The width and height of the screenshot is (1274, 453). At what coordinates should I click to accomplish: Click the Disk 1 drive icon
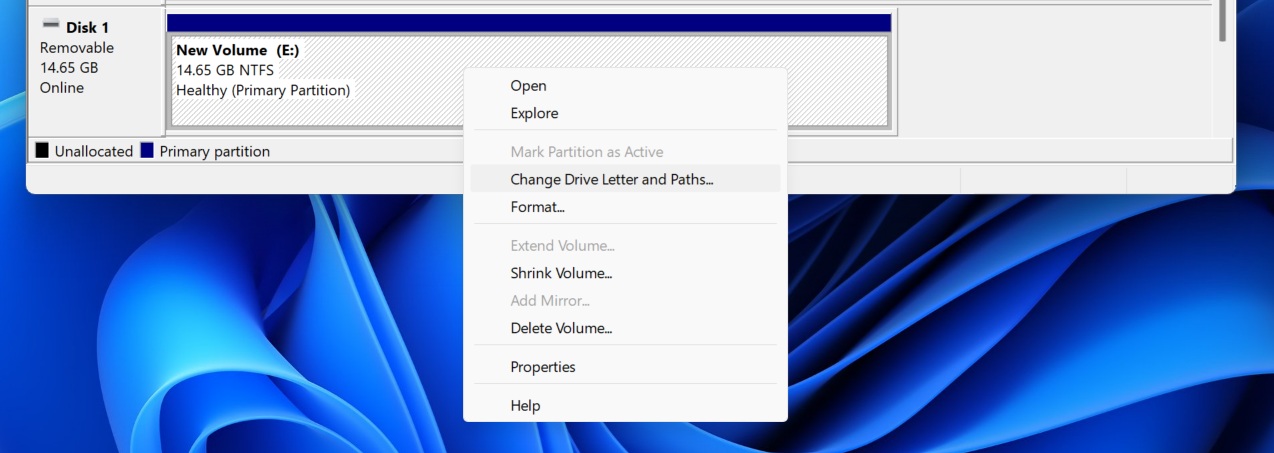tap(51, 25)
